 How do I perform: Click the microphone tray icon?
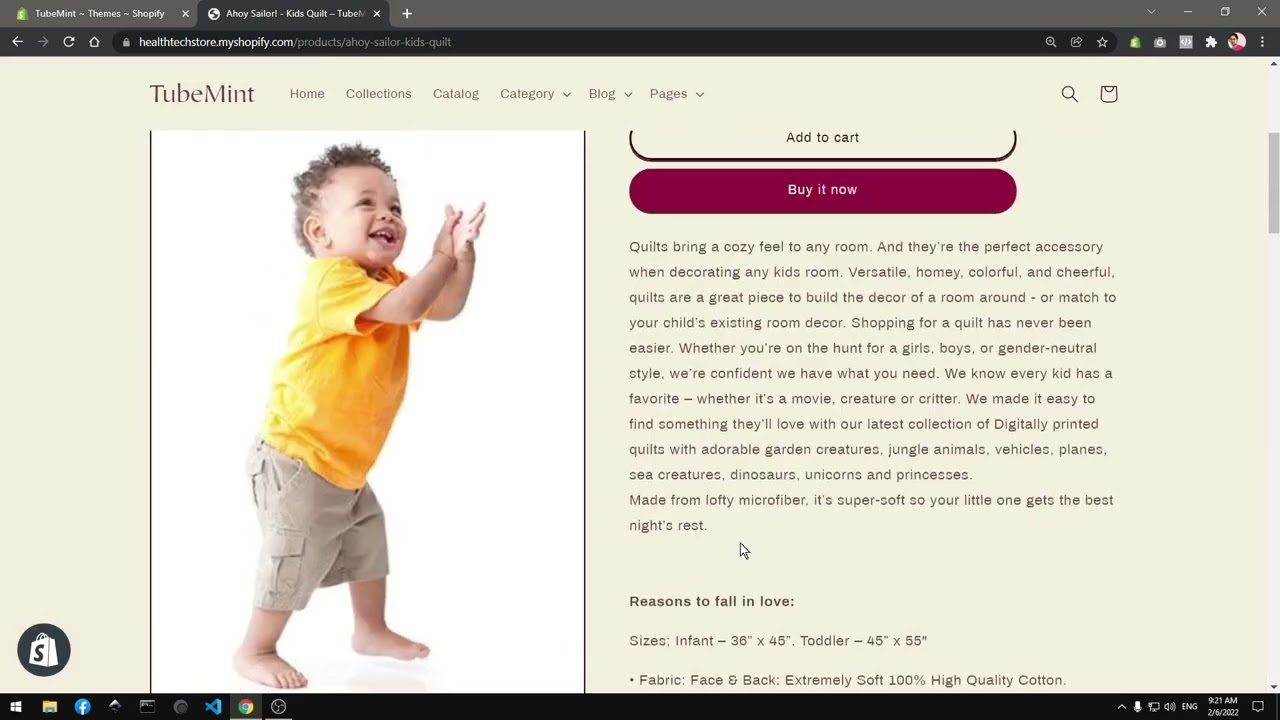click(x=1137, y=707)
